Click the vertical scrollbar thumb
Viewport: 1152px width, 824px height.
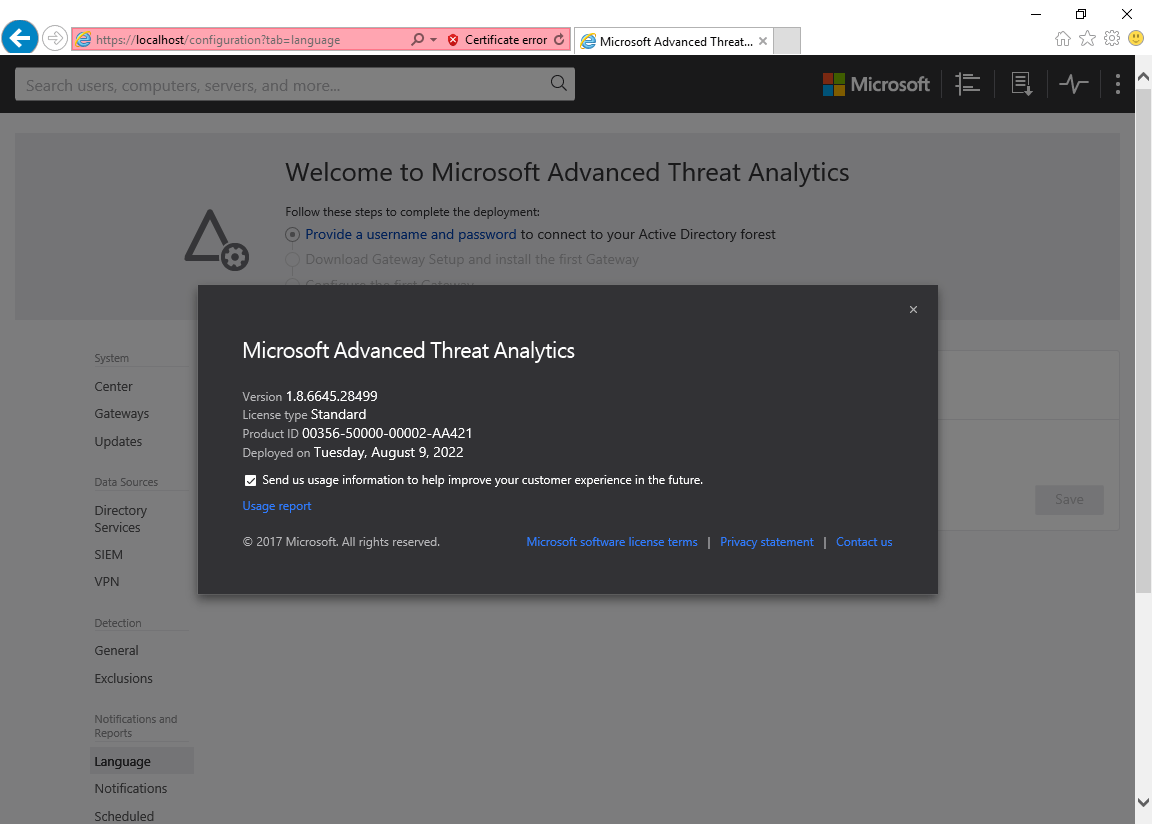1143,340
